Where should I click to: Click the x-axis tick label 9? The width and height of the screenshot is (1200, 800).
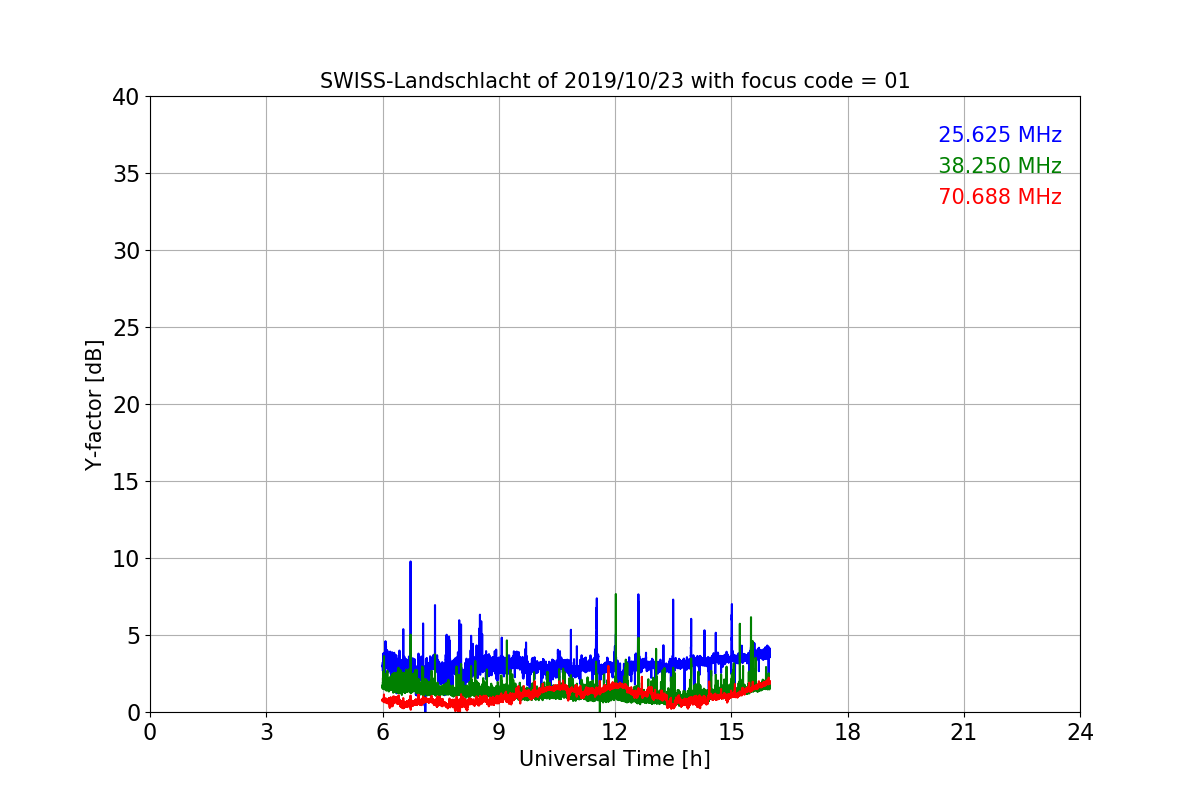(x=499, y=732)
